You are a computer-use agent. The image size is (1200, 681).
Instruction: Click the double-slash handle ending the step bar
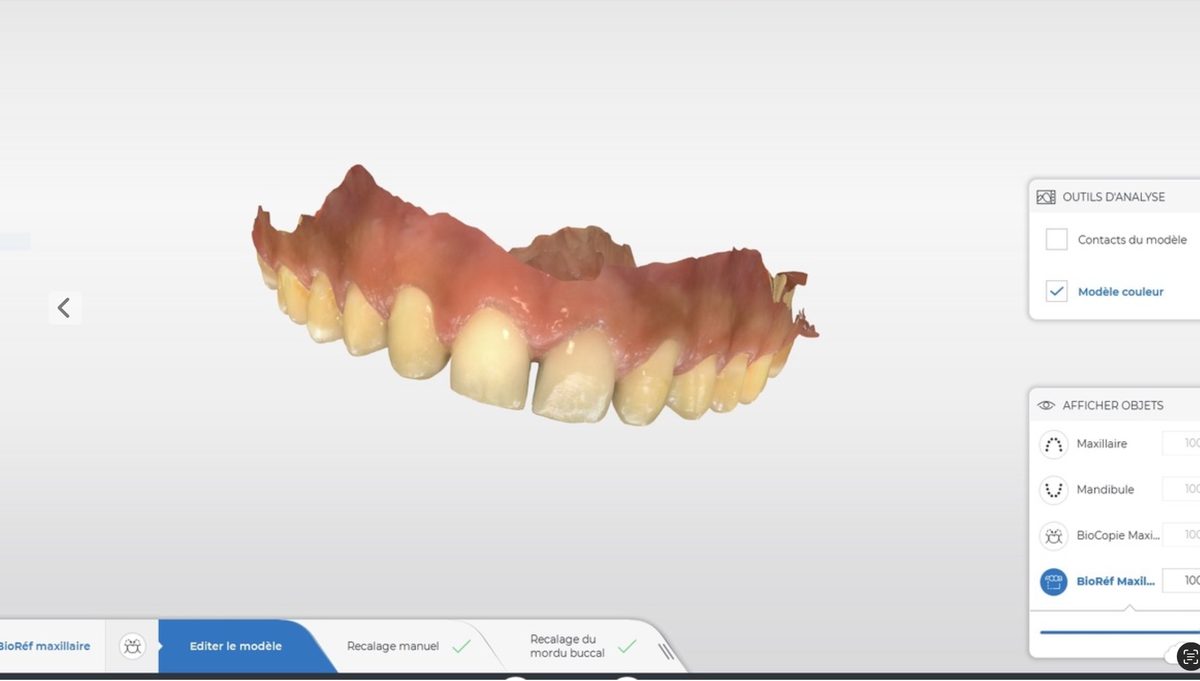click(667, 652)
